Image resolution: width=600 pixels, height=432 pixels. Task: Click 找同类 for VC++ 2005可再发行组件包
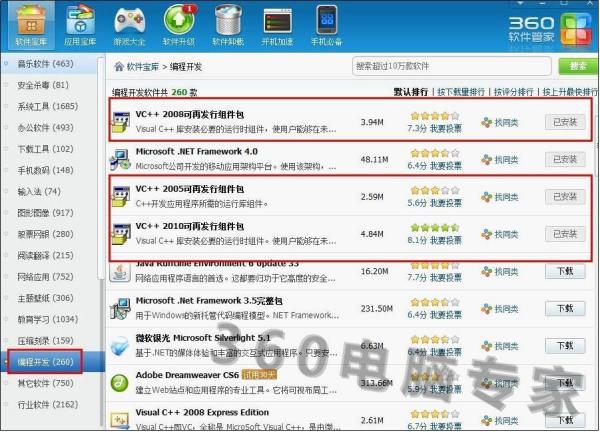[x=500, y=197]
